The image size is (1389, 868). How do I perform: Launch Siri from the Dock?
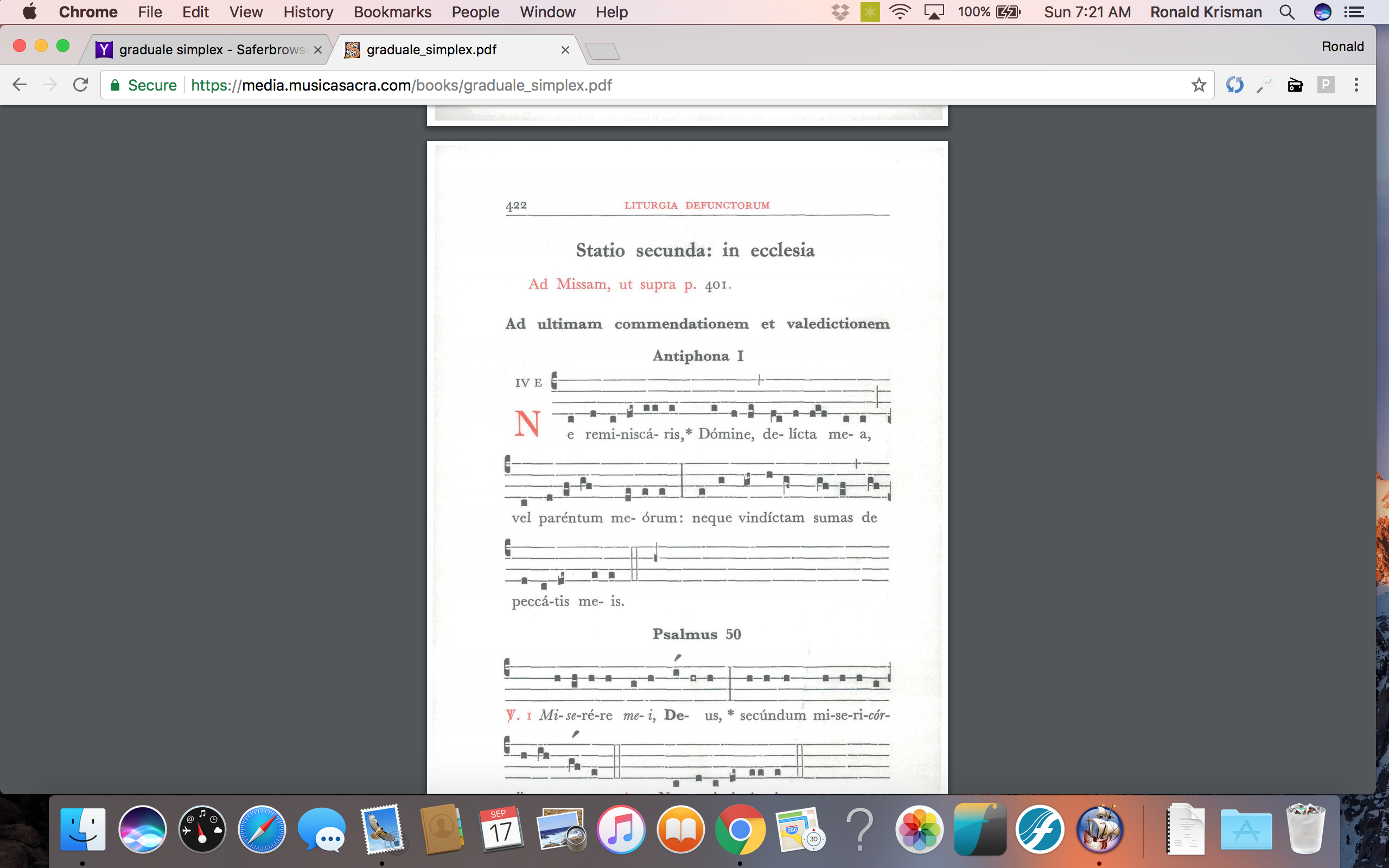coord(142,829)
